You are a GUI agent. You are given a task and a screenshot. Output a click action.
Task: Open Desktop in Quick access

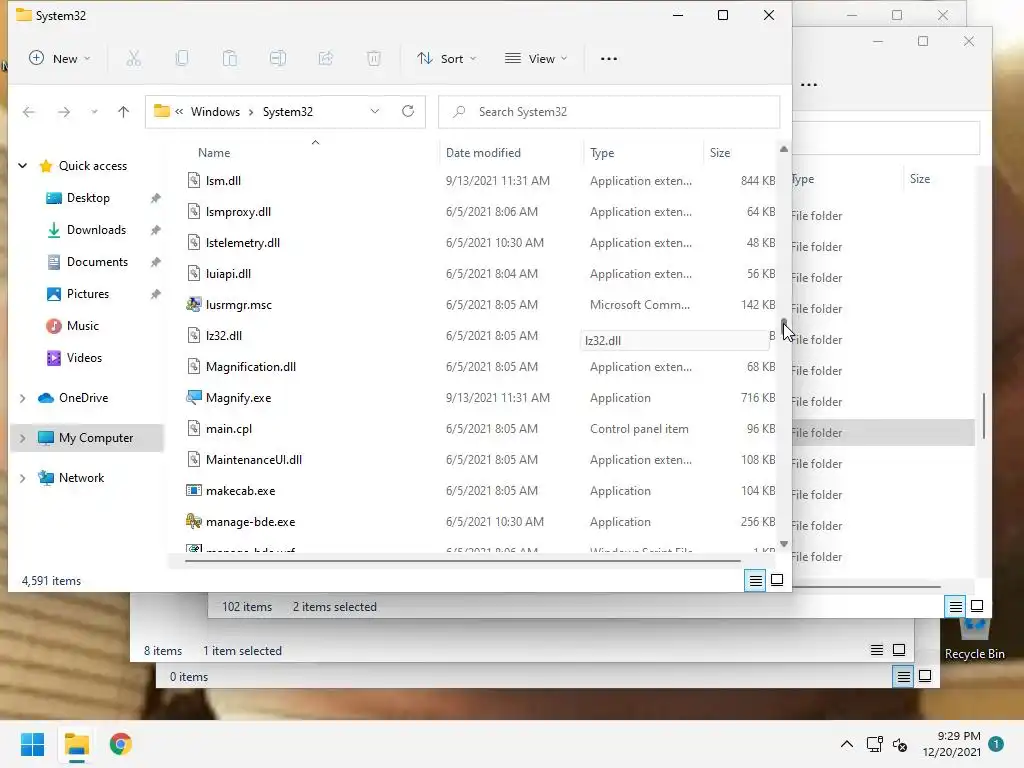tap(88, 198)
